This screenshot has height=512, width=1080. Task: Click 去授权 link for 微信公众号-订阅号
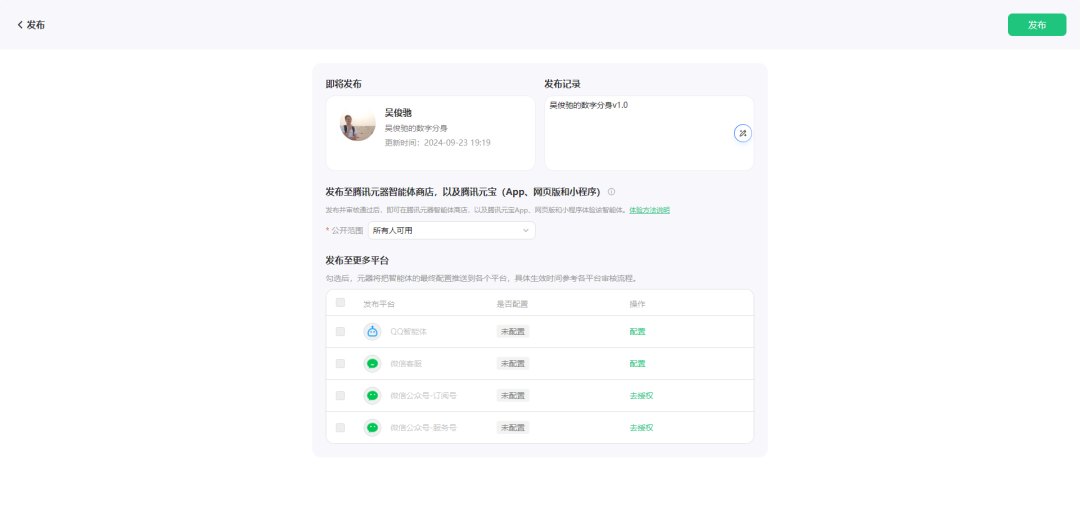point(641,396)
